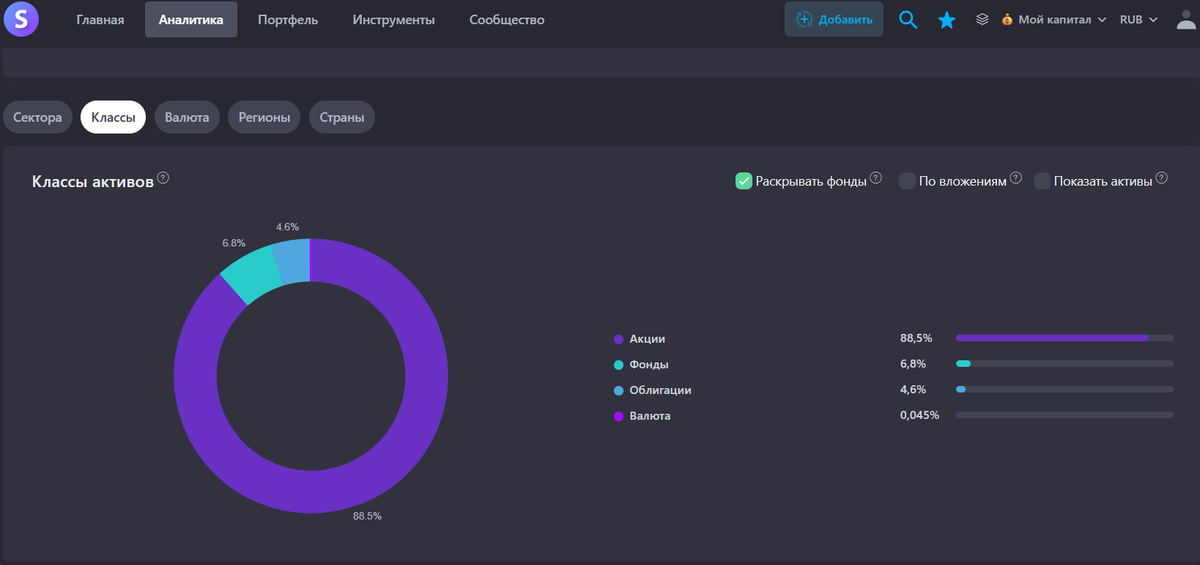Click the blue Облигации legend dot
Image resolution: width=1200 pixels, height=565 pixels.
[619, 390]
